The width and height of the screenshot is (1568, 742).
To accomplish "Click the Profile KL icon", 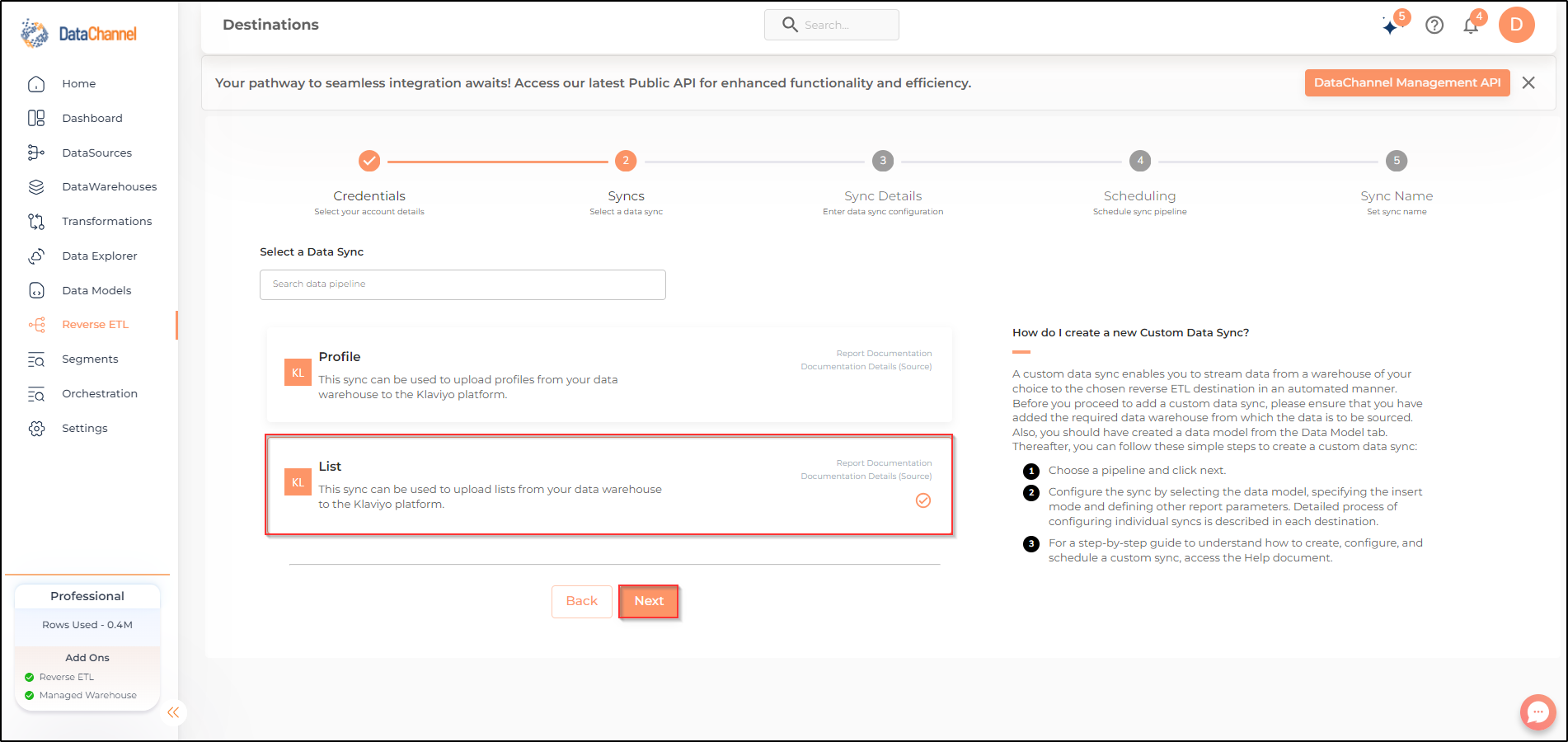I will [298, 373].
